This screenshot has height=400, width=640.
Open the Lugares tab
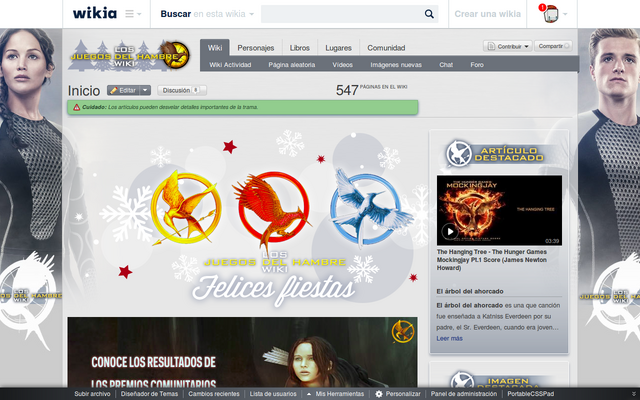click(x=338, y=48)
